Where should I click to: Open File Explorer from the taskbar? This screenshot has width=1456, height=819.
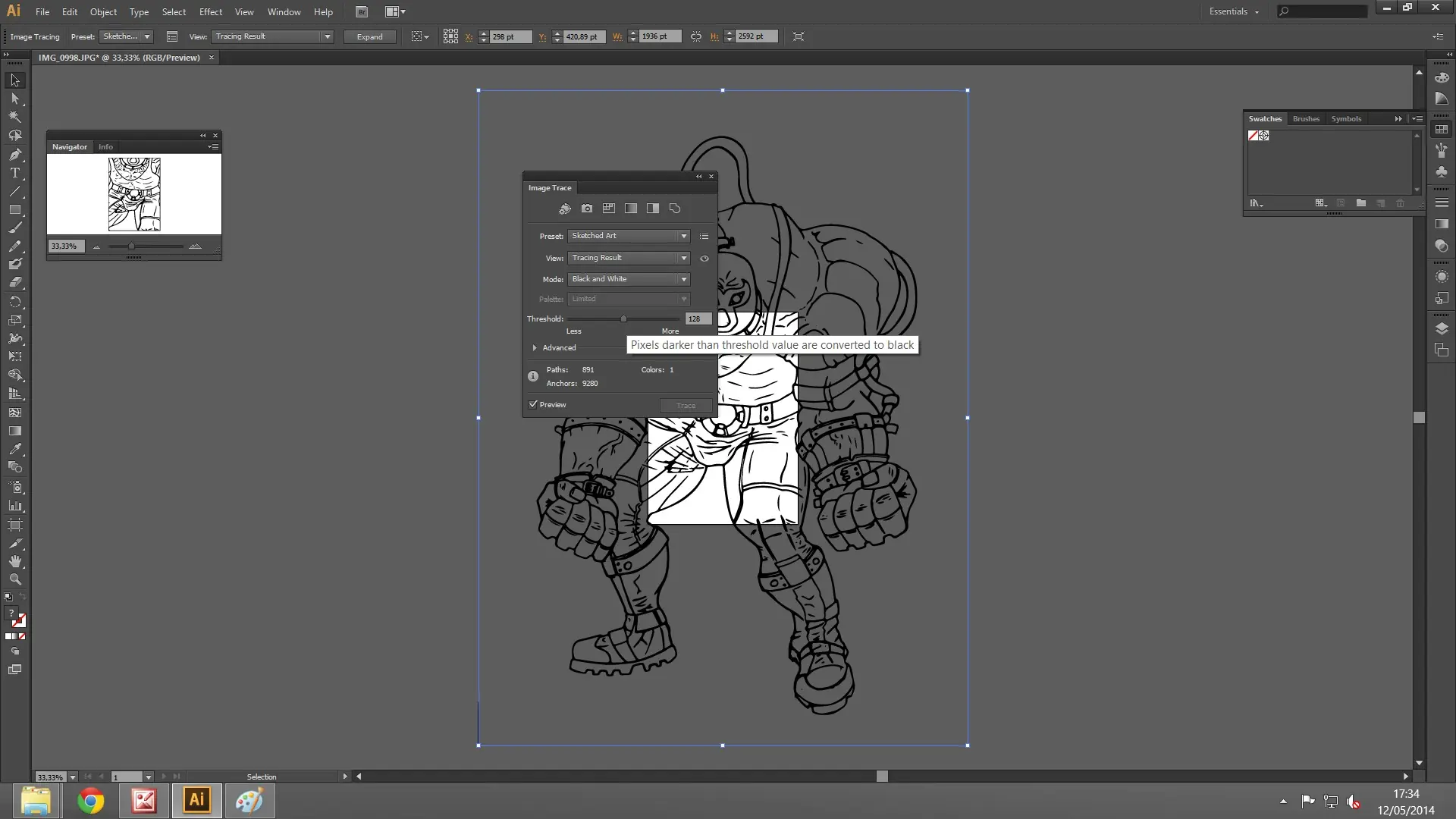[36, 801]
